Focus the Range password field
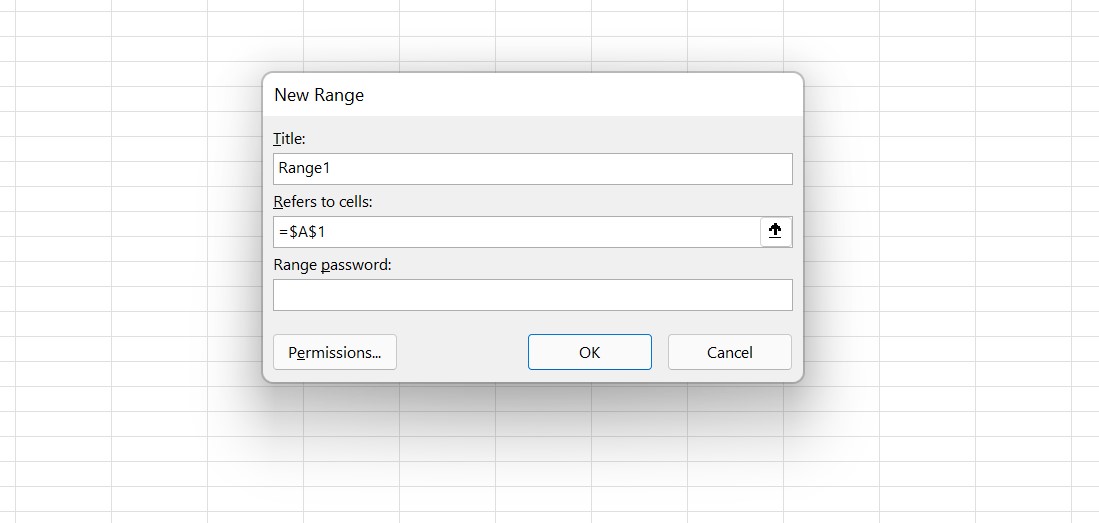Viewport: 1099px width, 523px height. tap(533, 295)
